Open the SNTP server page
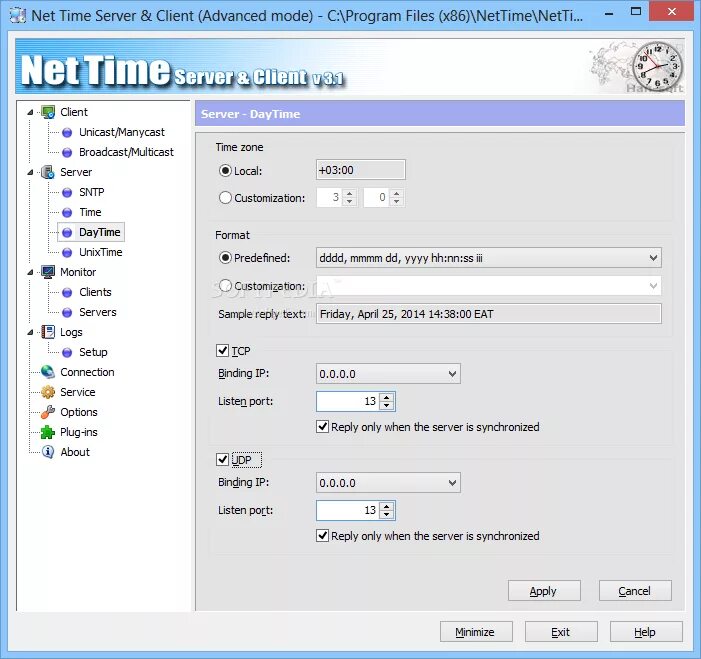Viewport: 701px width, 659px height. point(92,192)
